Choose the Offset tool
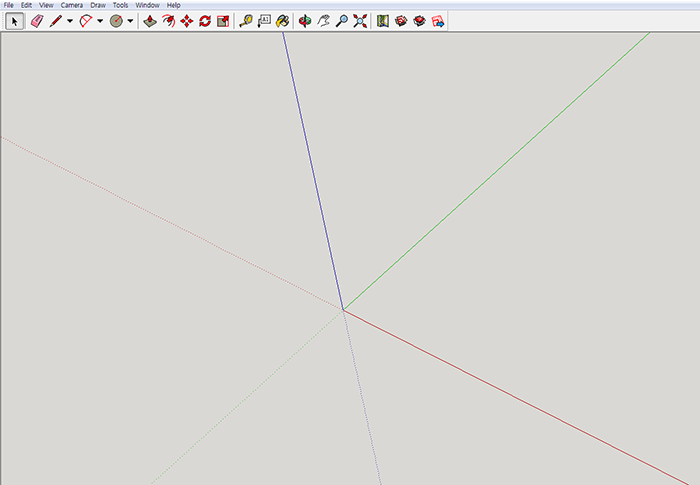700x485 pixels. pos(168,21)
